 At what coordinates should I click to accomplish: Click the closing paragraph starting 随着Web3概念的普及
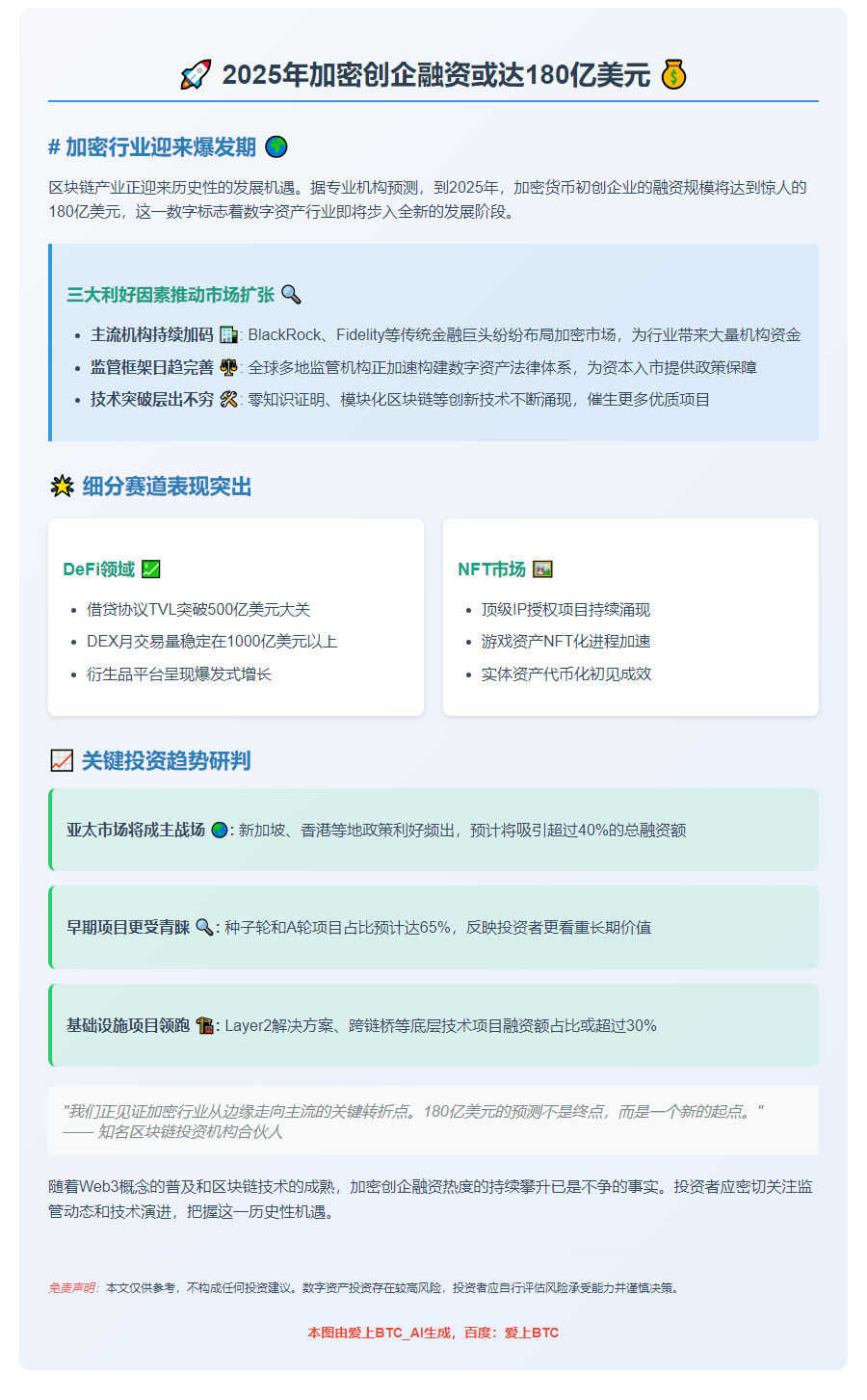[x=432, y=1200]
